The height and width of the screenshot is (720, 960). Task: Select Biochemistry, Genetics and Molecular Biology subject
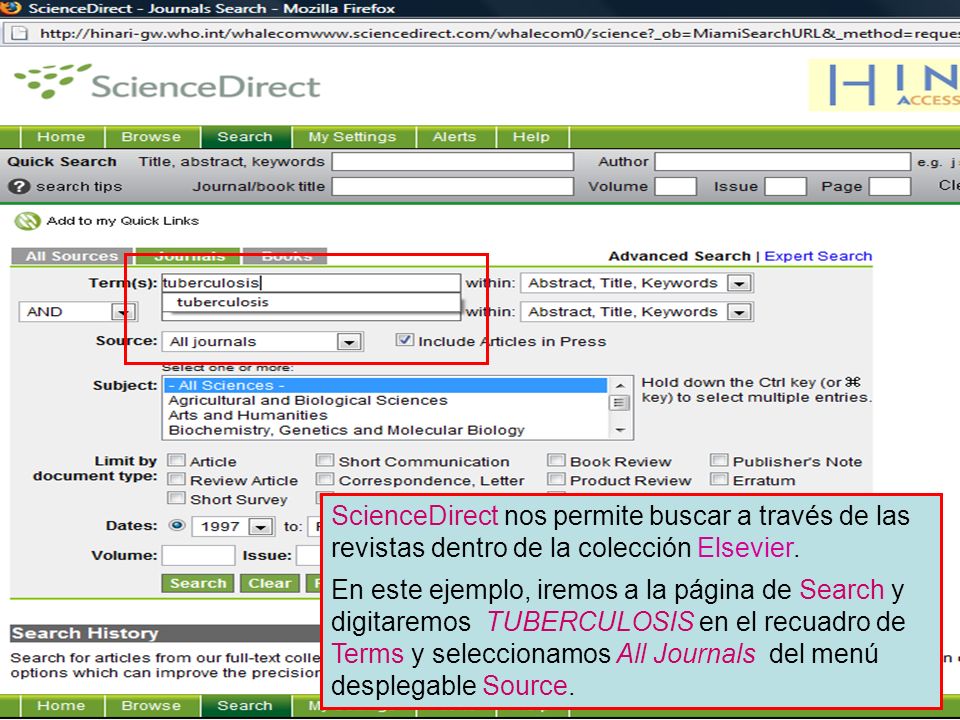click(386, 430)
